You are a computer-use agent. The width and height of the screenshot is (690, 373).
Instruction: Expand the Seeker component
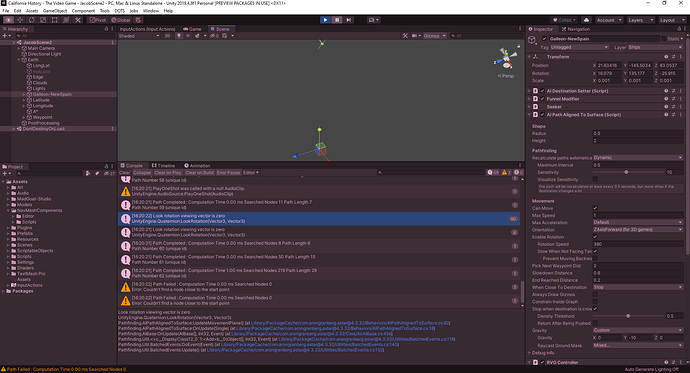pyautogui.click(x=529, y=106)
